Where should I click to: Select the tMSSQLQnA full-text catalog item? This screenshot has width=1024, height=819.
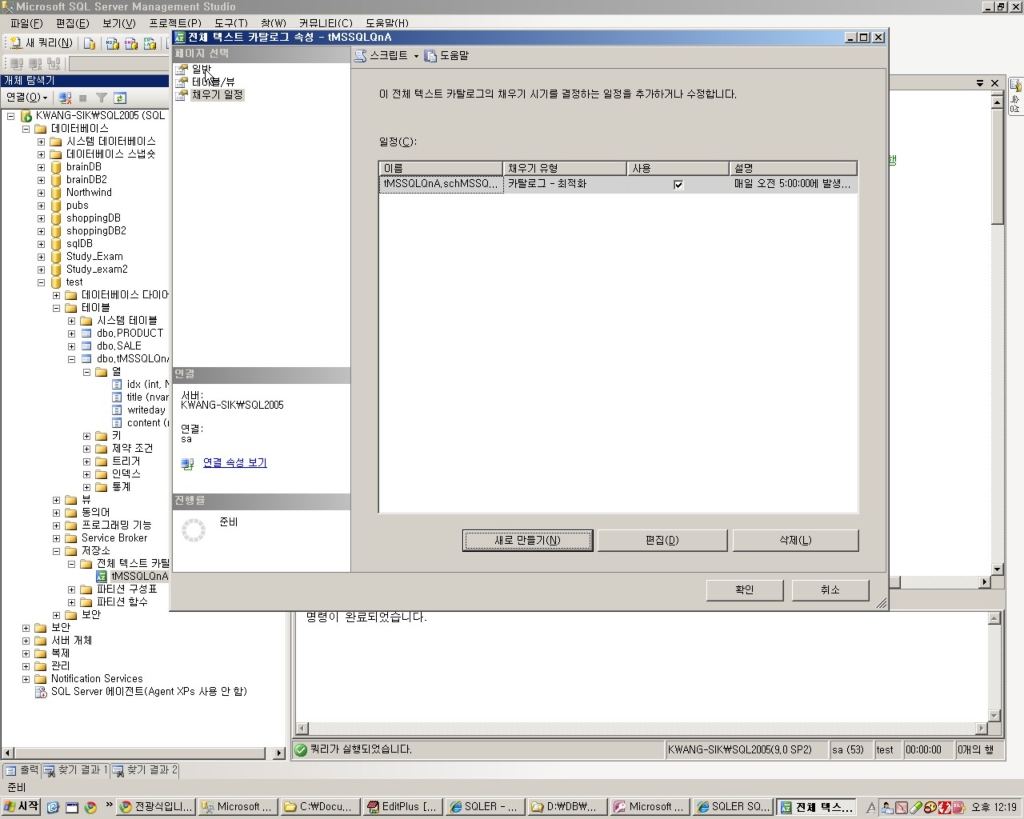pyautogui.click(x=139, y=576)
